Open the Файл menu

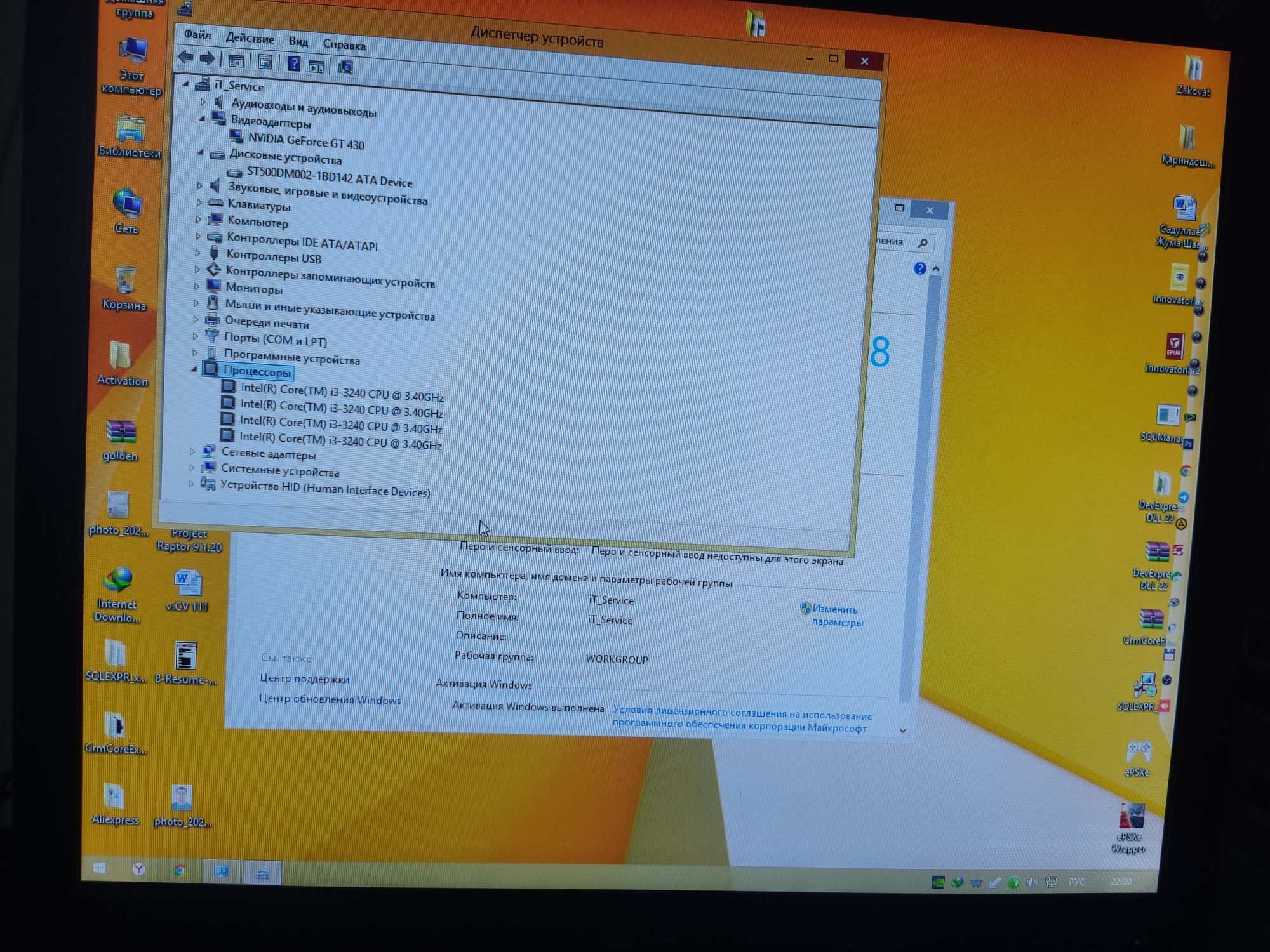pyautogui.click(x=197, y=34)
